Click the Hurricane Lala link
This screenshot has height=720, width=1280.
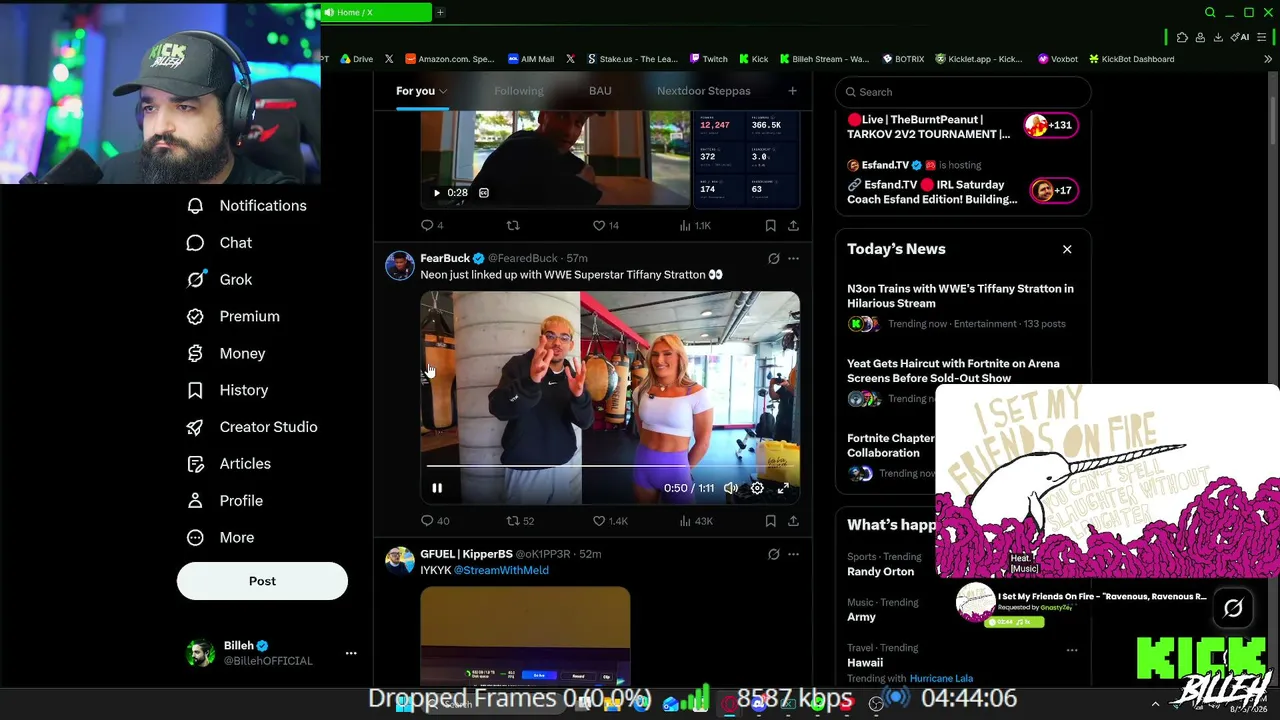pos(941,678)
